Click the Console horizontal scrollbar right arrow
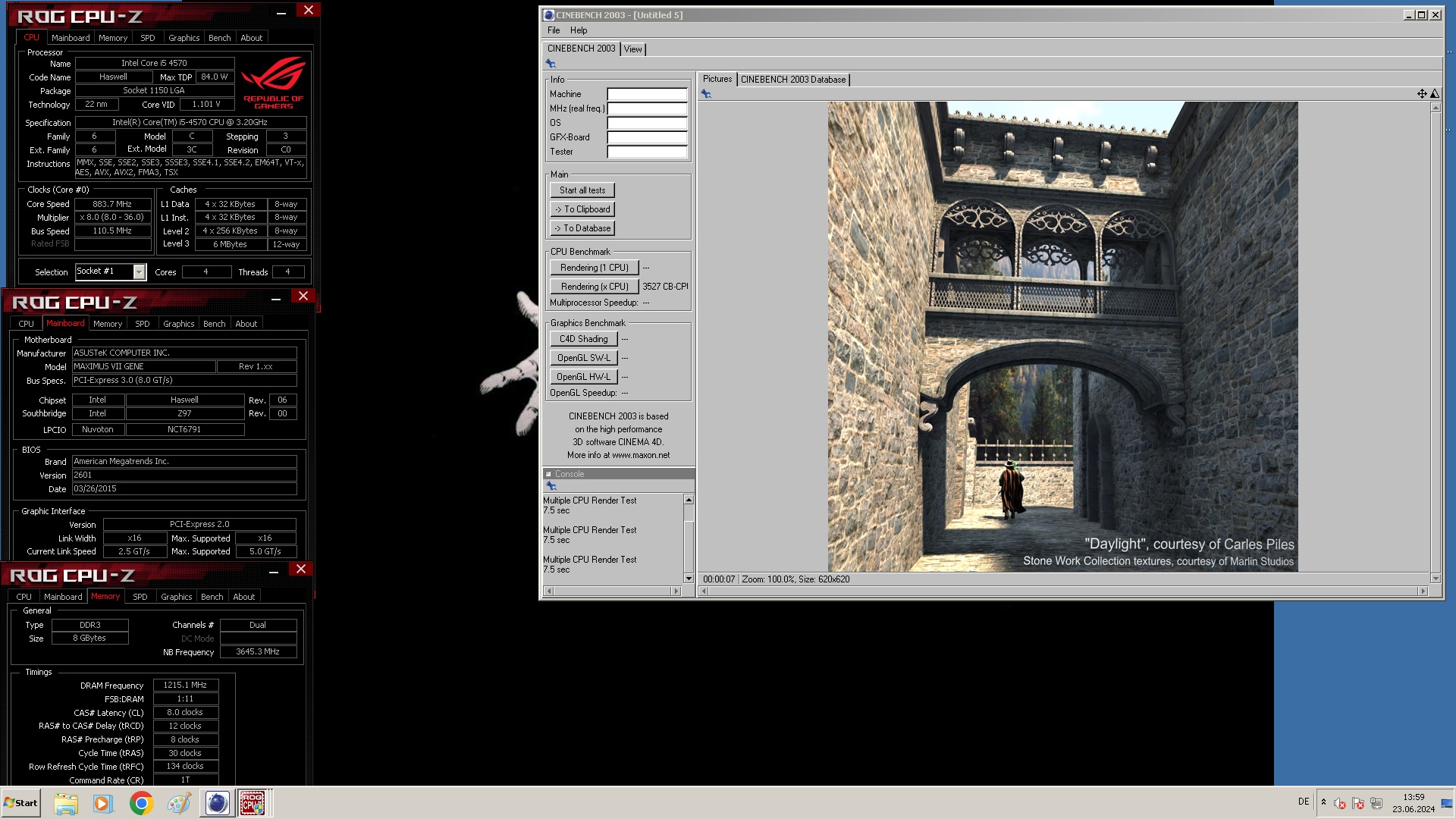 click(676, 591)
